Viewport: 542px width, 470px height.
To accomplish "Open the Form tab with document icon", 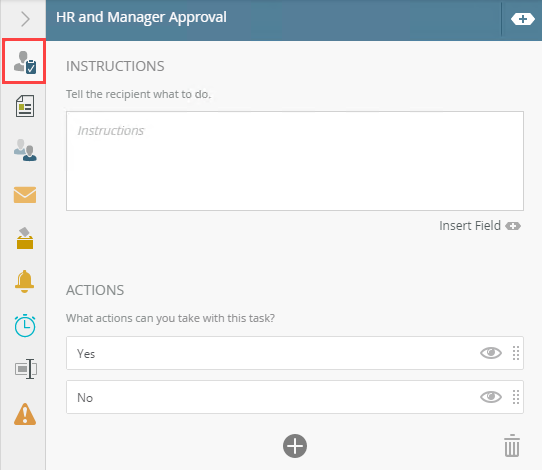I will [25, 106].
